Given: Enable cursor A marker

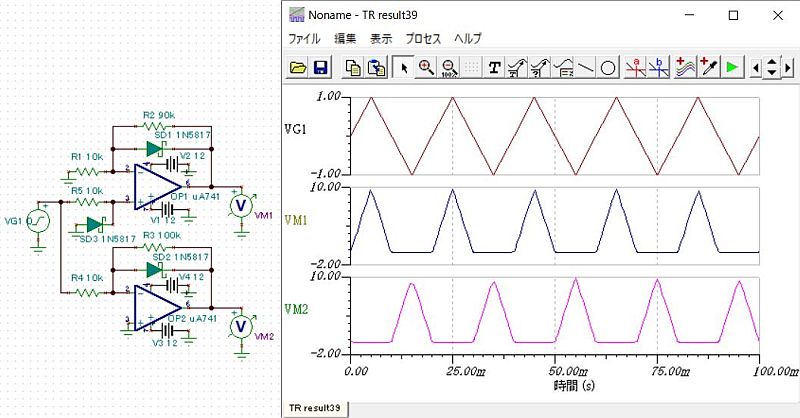Looking at the screenshot, I should click(634, 67).
